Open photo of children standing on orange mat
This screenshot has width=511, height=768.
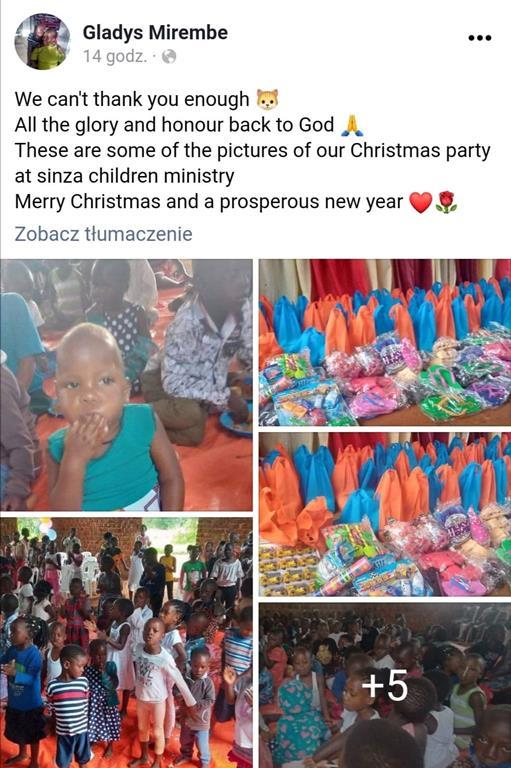126,643
